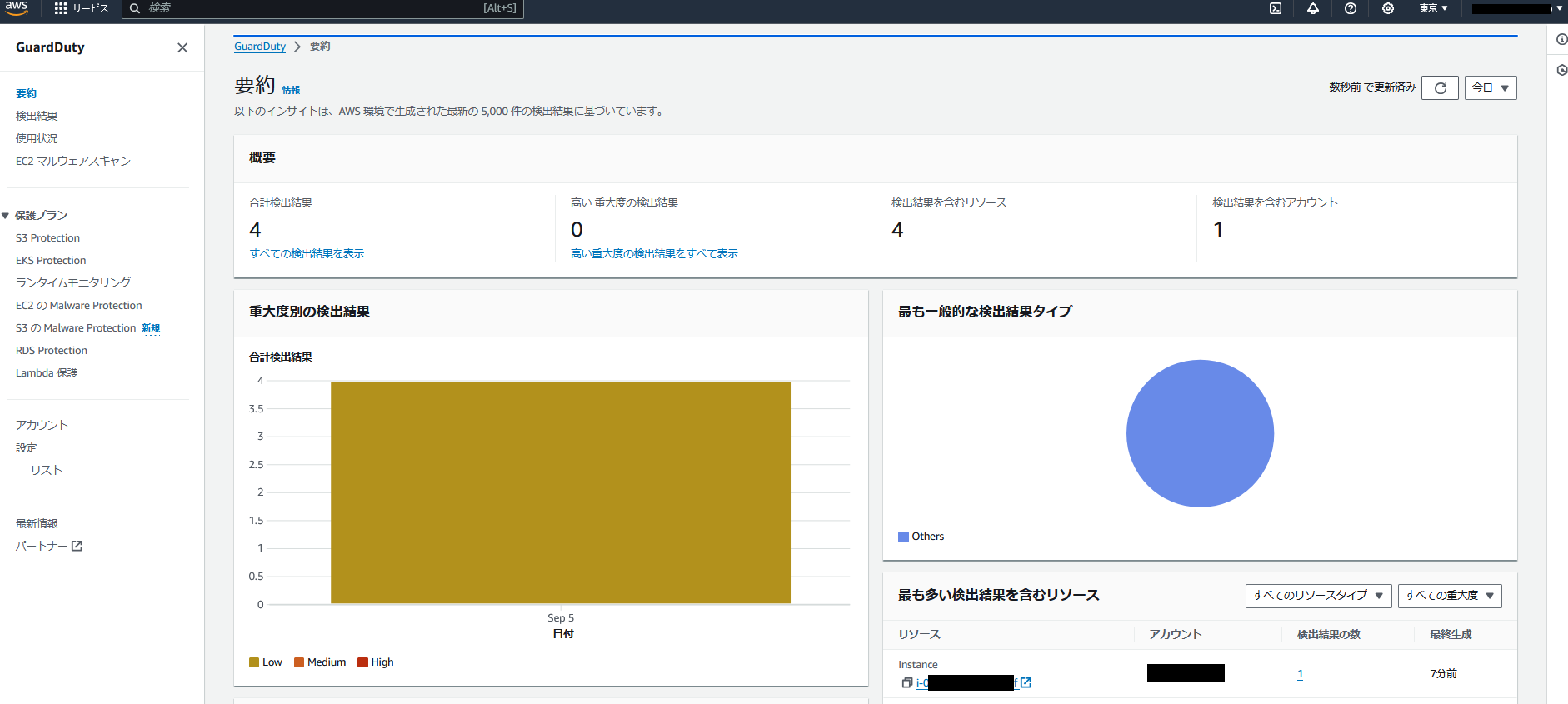Open 最新情報 in the sidebar
Screen dimensions: 1568x704
(37, 523)
